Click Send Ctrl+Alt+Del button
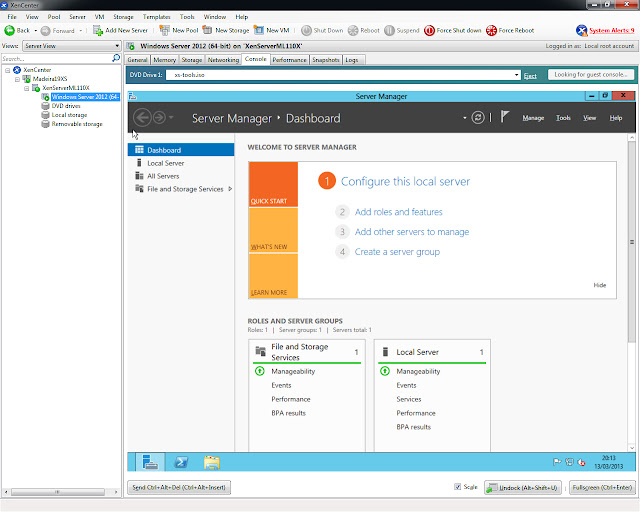640x512 pixels. point(179,487)
